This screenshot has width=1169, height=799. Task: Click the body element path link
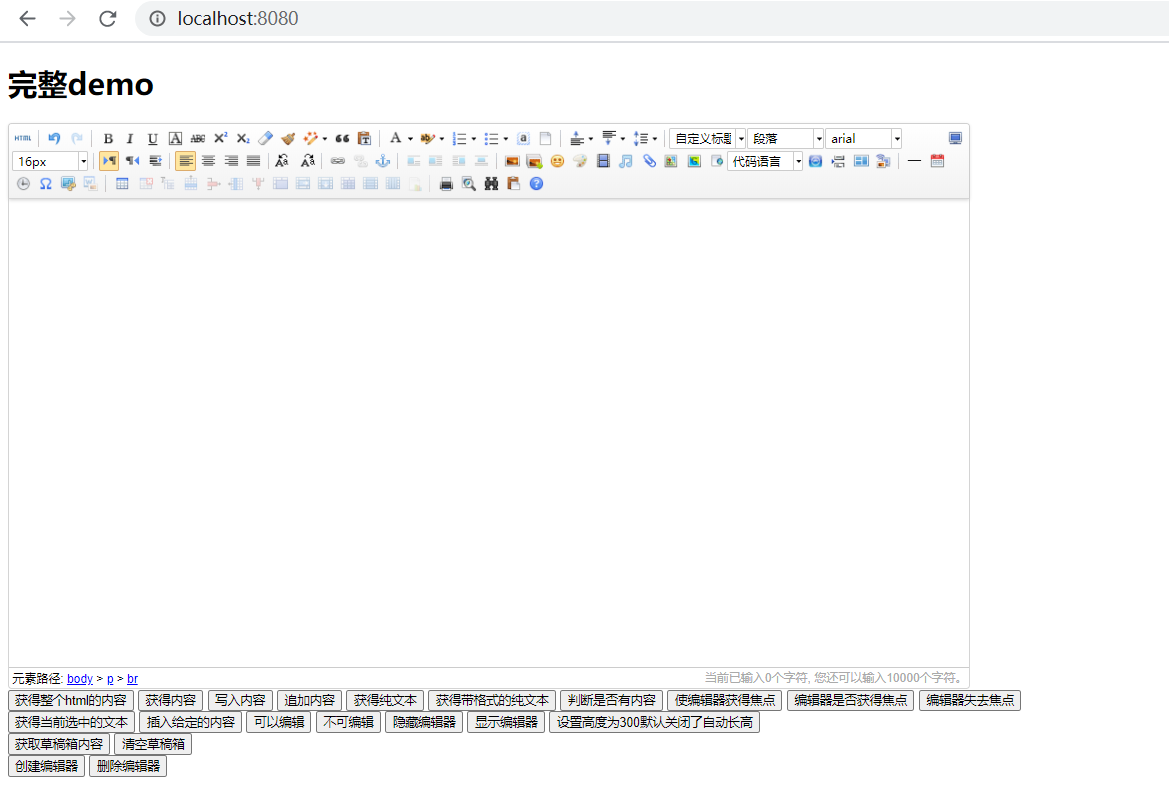(x=80, y=678)
